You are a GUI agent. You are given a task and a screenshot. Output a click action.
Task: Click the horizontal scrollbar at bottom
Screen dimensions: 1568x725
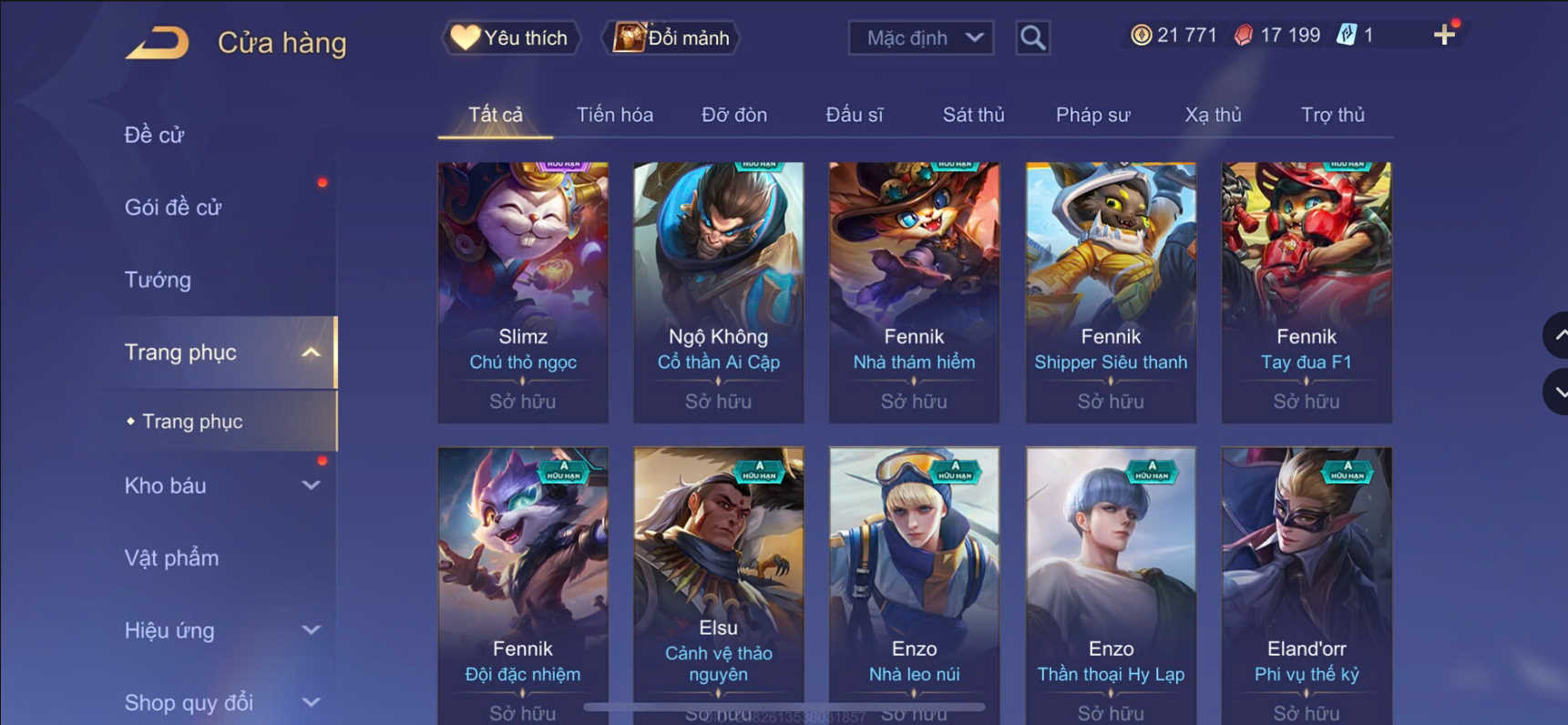coord(784,707)
